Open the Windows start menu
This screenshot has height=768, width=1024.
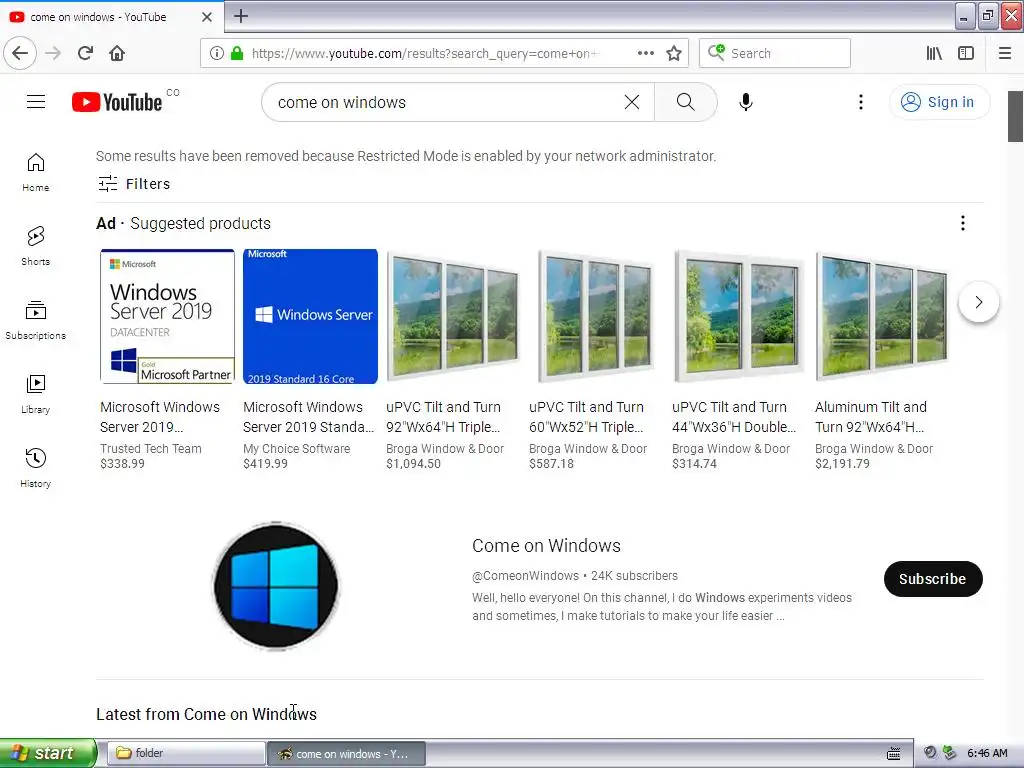point(47,753)
